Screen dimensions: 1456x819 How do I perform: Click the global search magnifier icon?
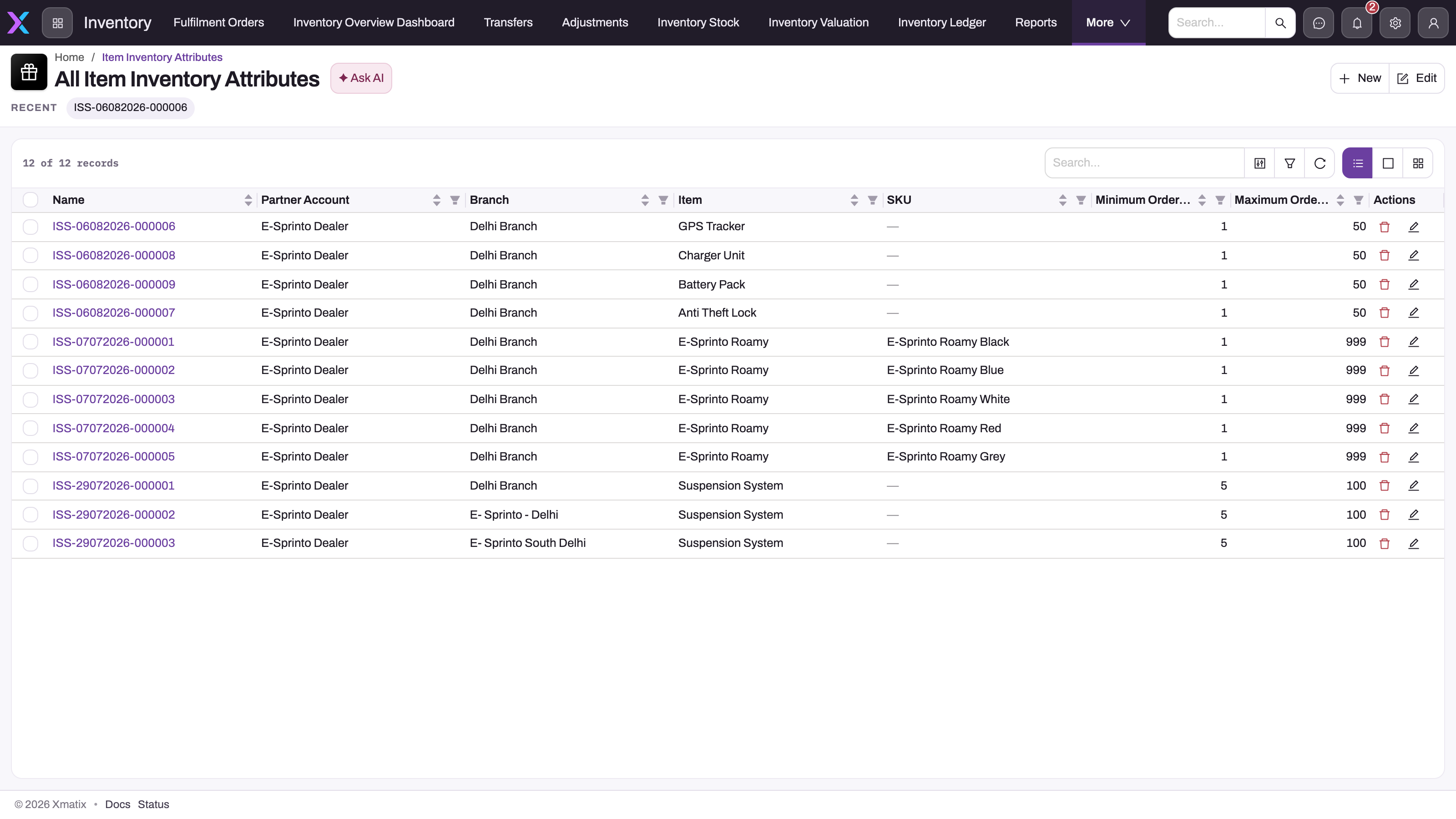point(1280,23)
